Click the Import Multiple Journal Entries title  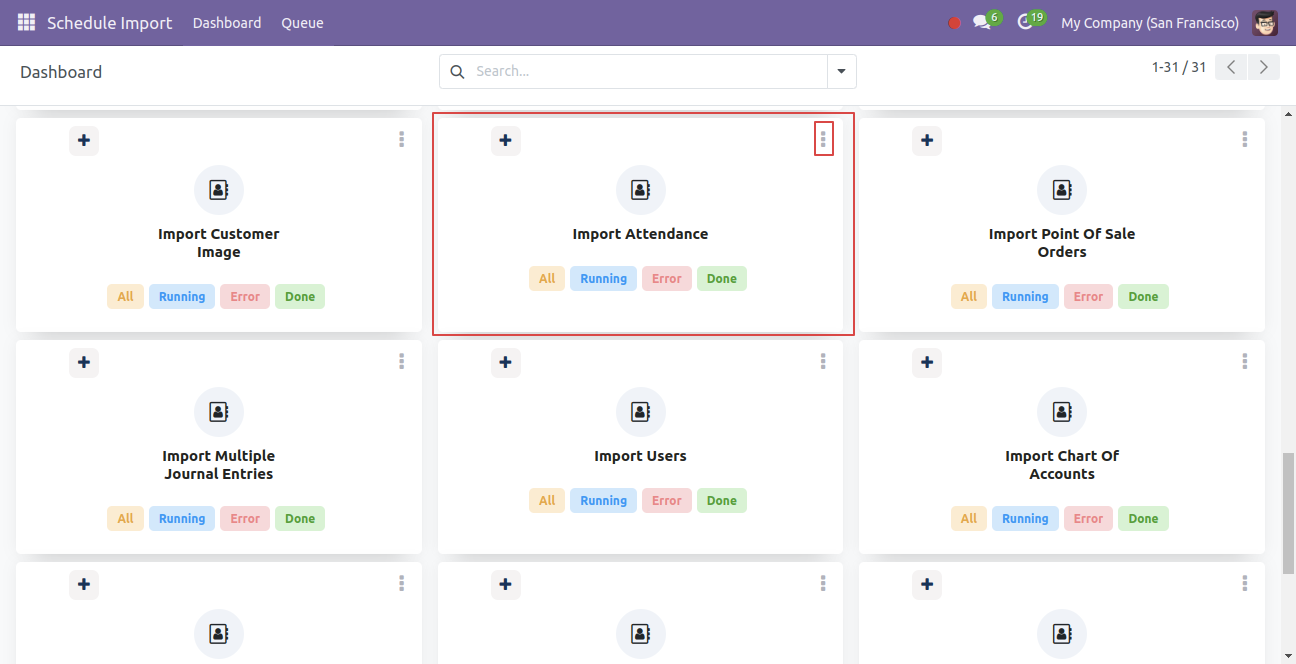pos(219,465)
